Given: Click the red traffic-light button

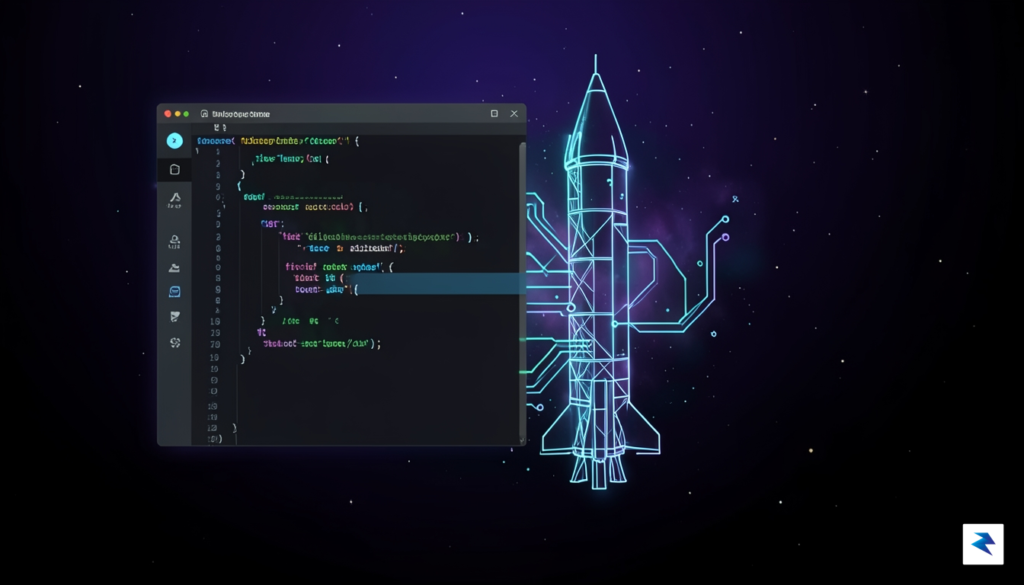Looking at the screenshot, I should (x=168, y=114).
